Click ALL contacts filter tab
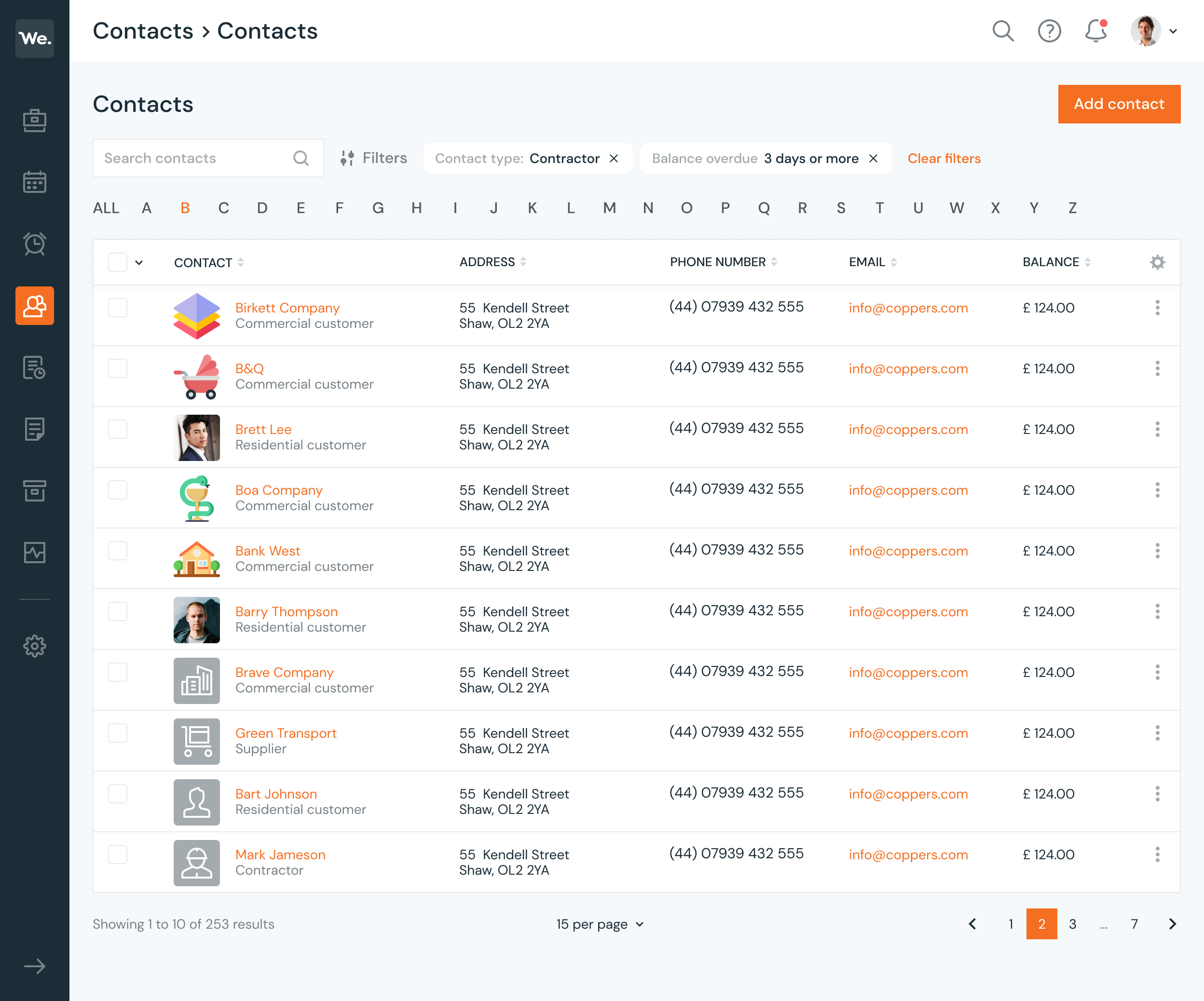The image size is (1204, 1001). point(105,207)
